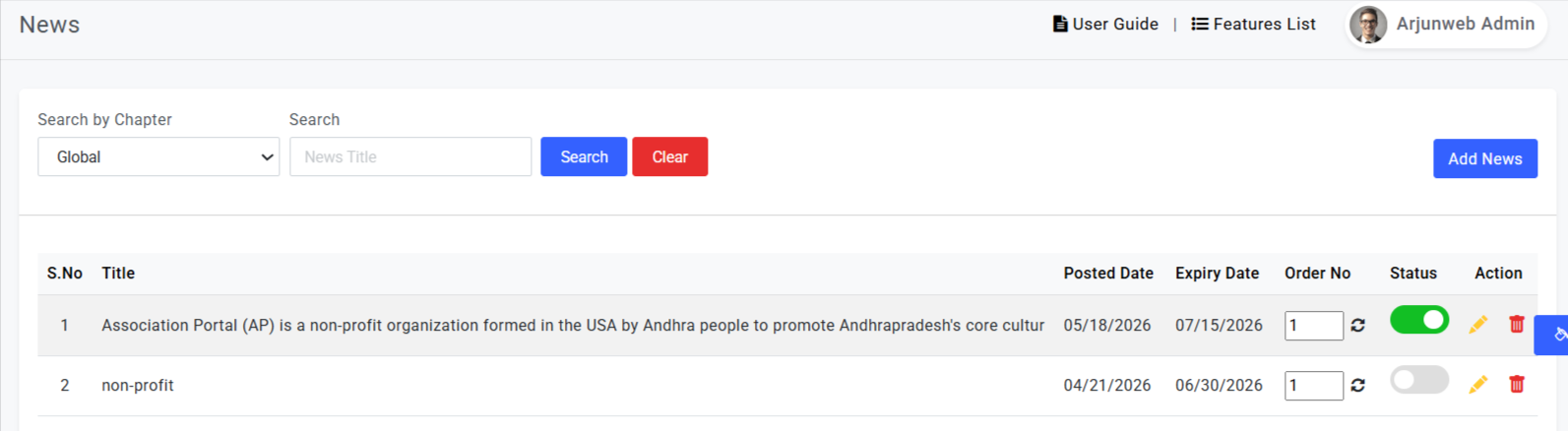This screenshot has height=431, width=1568.
Task: Click the red Clear button
Action: point(670,156)
